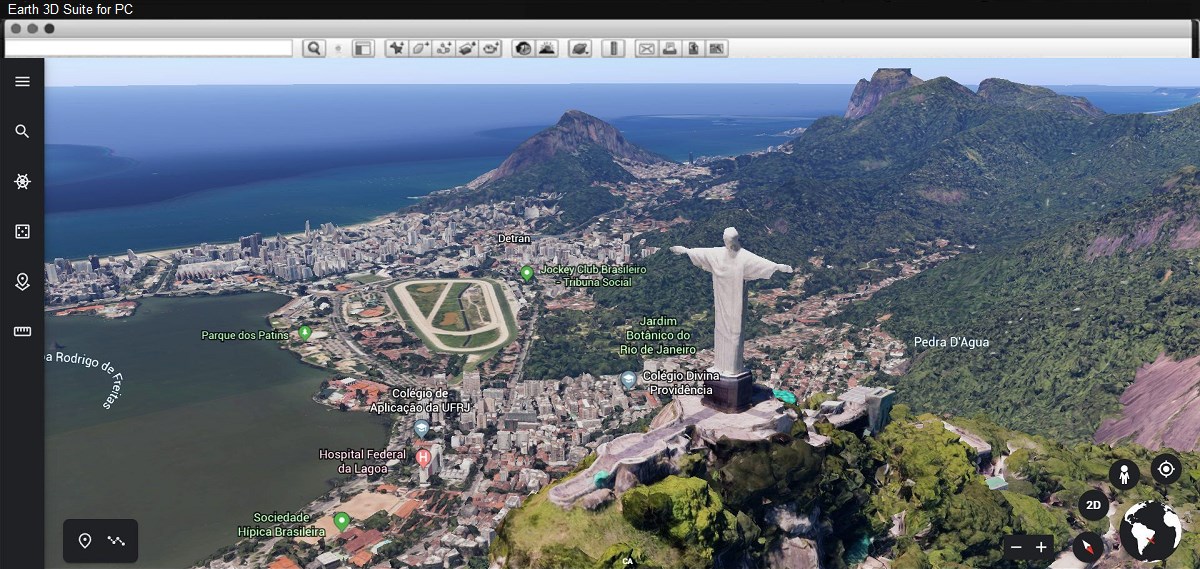Select the Pedra D'Agua map label
This screenshot has height=569, width=1200.
pyautogui.click(x=951, y=342)
